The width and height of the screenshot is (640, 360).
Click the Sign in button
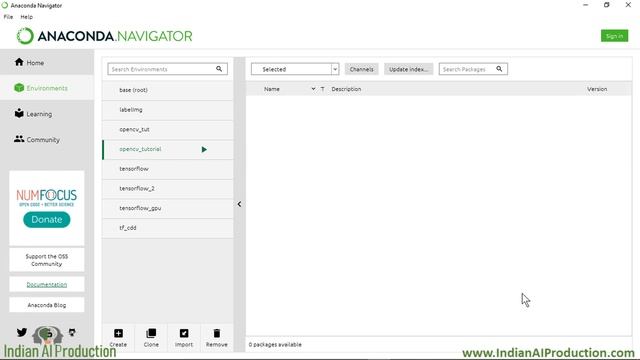[x=614, y=36]
